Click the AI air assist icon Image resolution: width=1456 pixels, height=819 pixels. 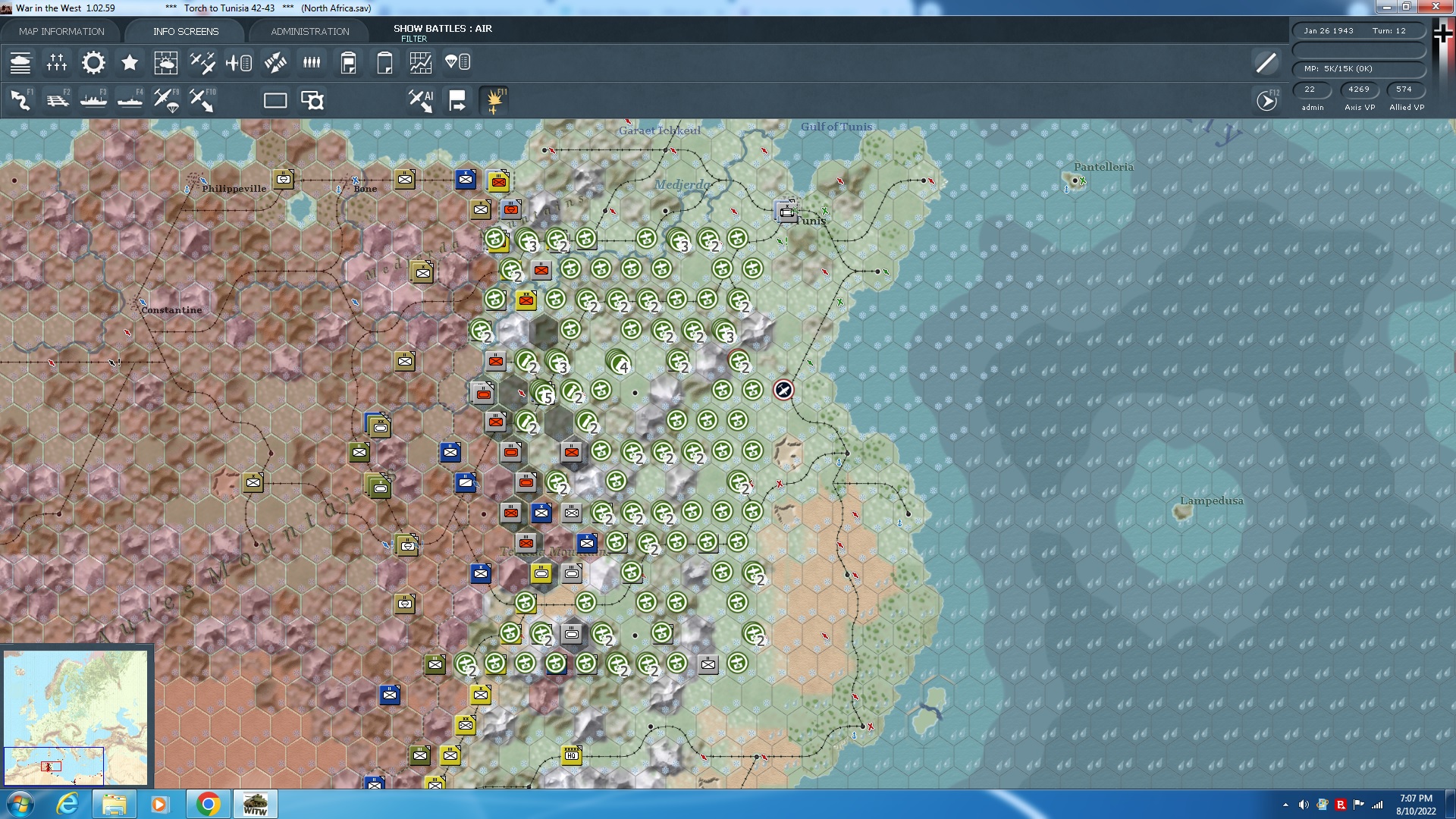[421, 100]
